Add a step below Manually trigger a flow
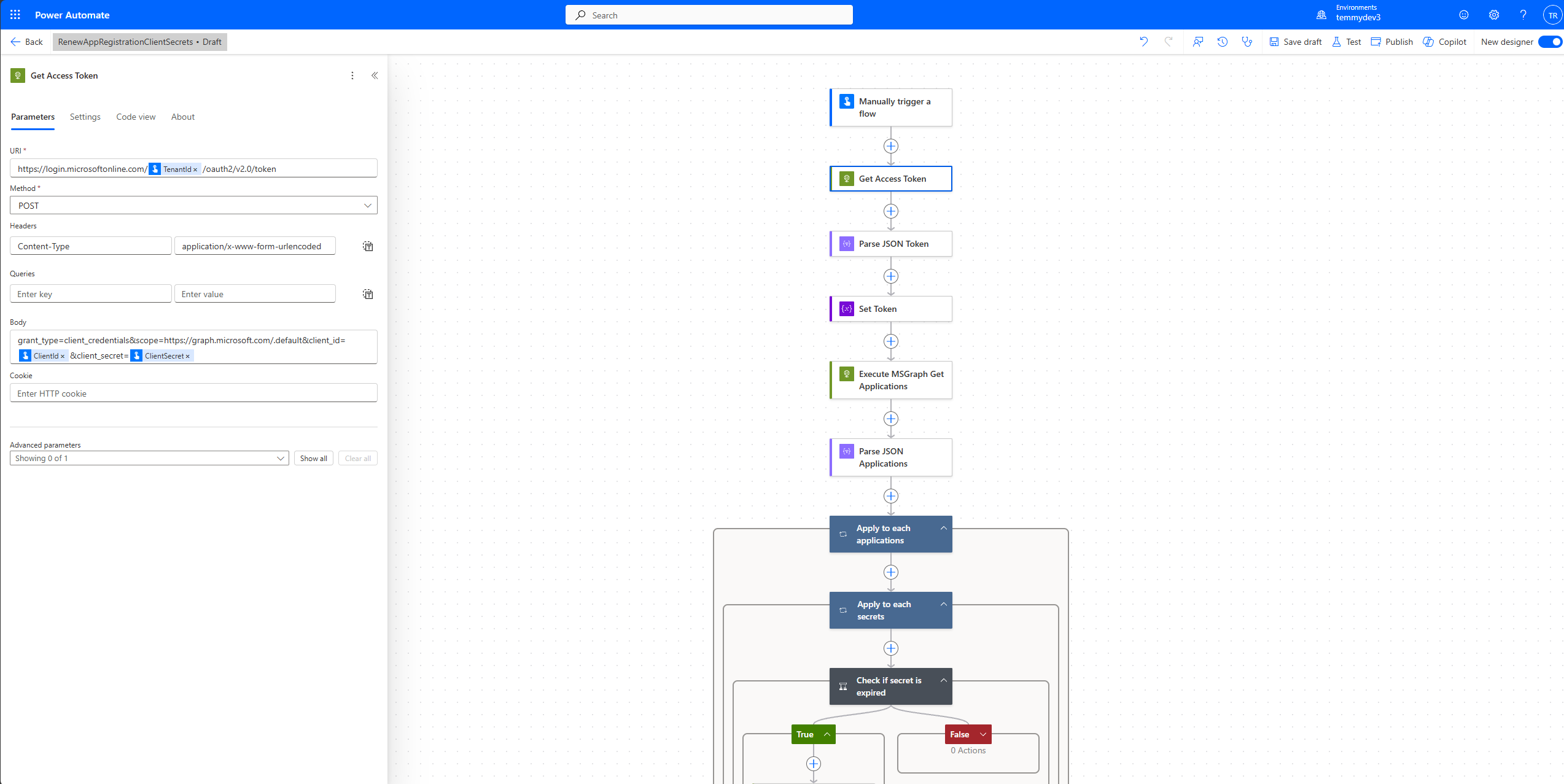Viewport: 1564px width, 784px height. point(891,146)
